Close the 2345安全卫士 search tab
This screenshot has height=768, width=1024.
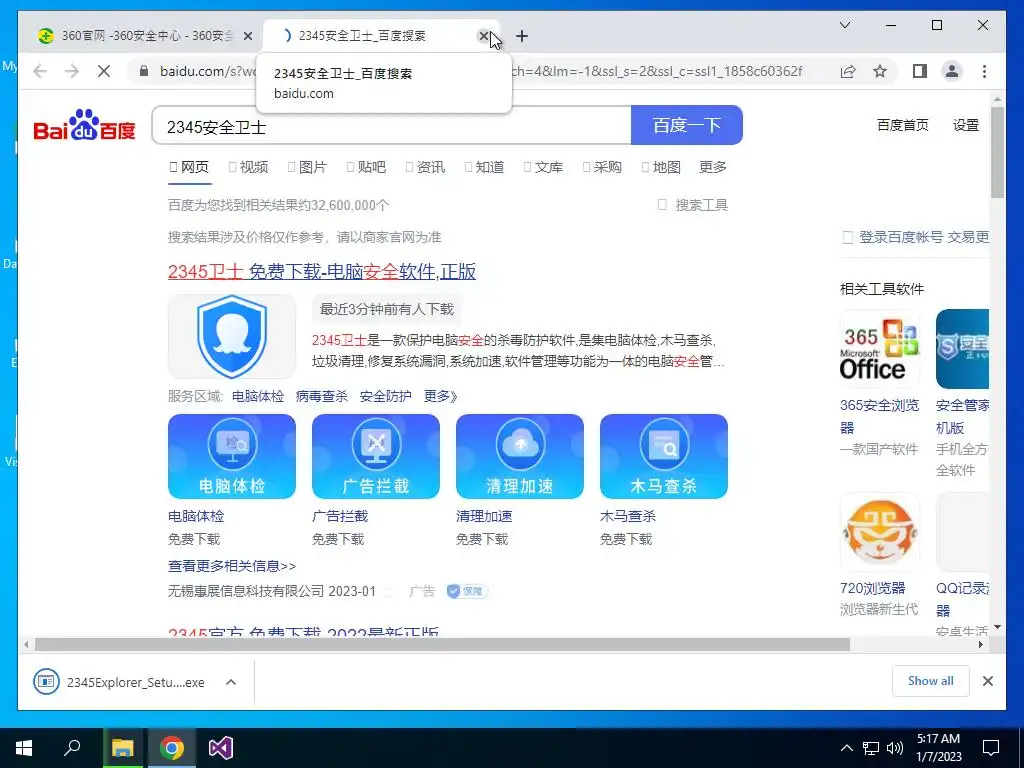pos(484,36)
